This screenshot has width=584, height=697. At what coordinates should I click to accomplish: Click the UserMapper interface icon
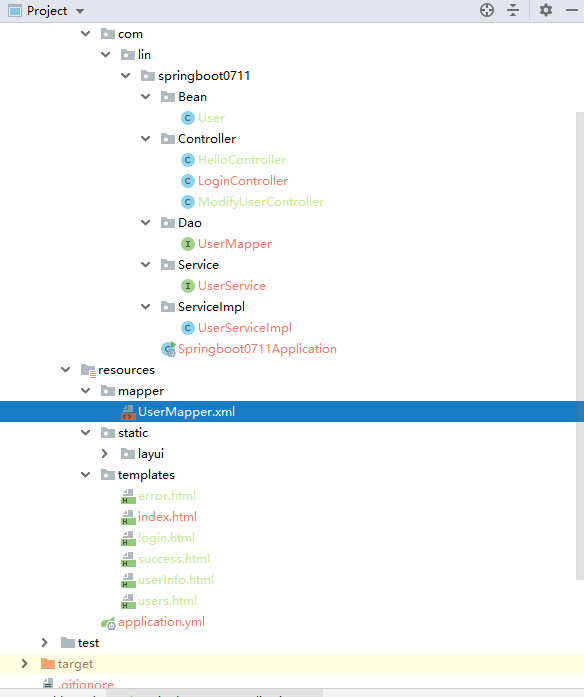(x=188, y=244)
